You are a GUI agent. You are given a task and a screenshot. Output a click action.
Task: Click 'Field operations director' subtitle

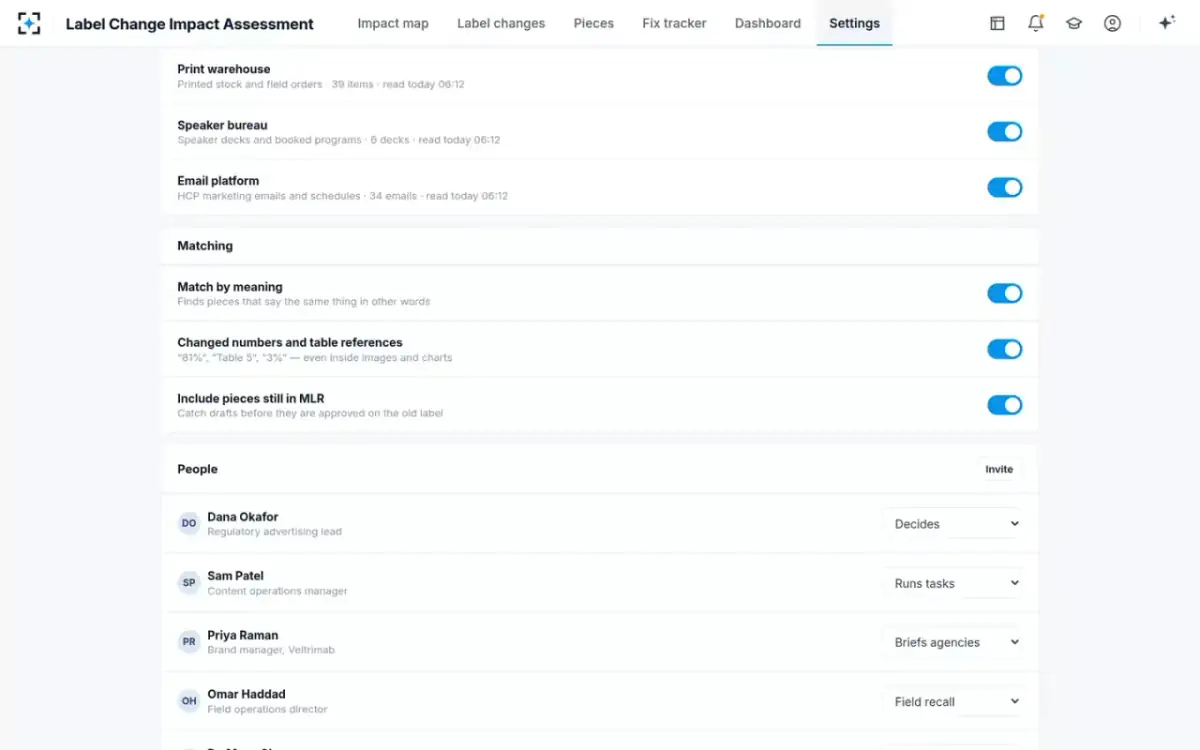pos(267,709)
